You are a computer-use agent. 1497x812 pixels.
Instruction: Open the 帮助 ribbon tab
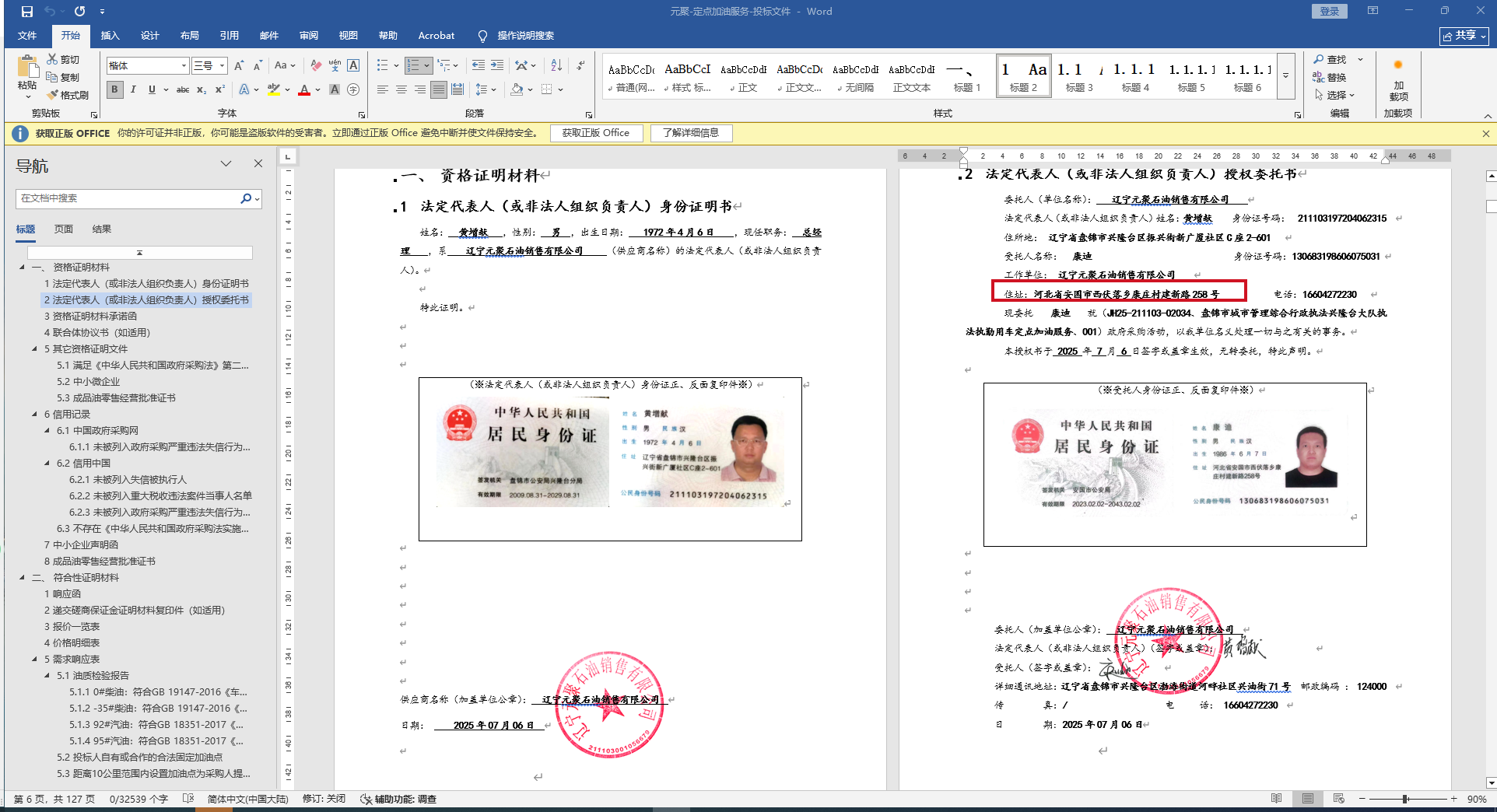pyautogui.click(x=388, y=36)
